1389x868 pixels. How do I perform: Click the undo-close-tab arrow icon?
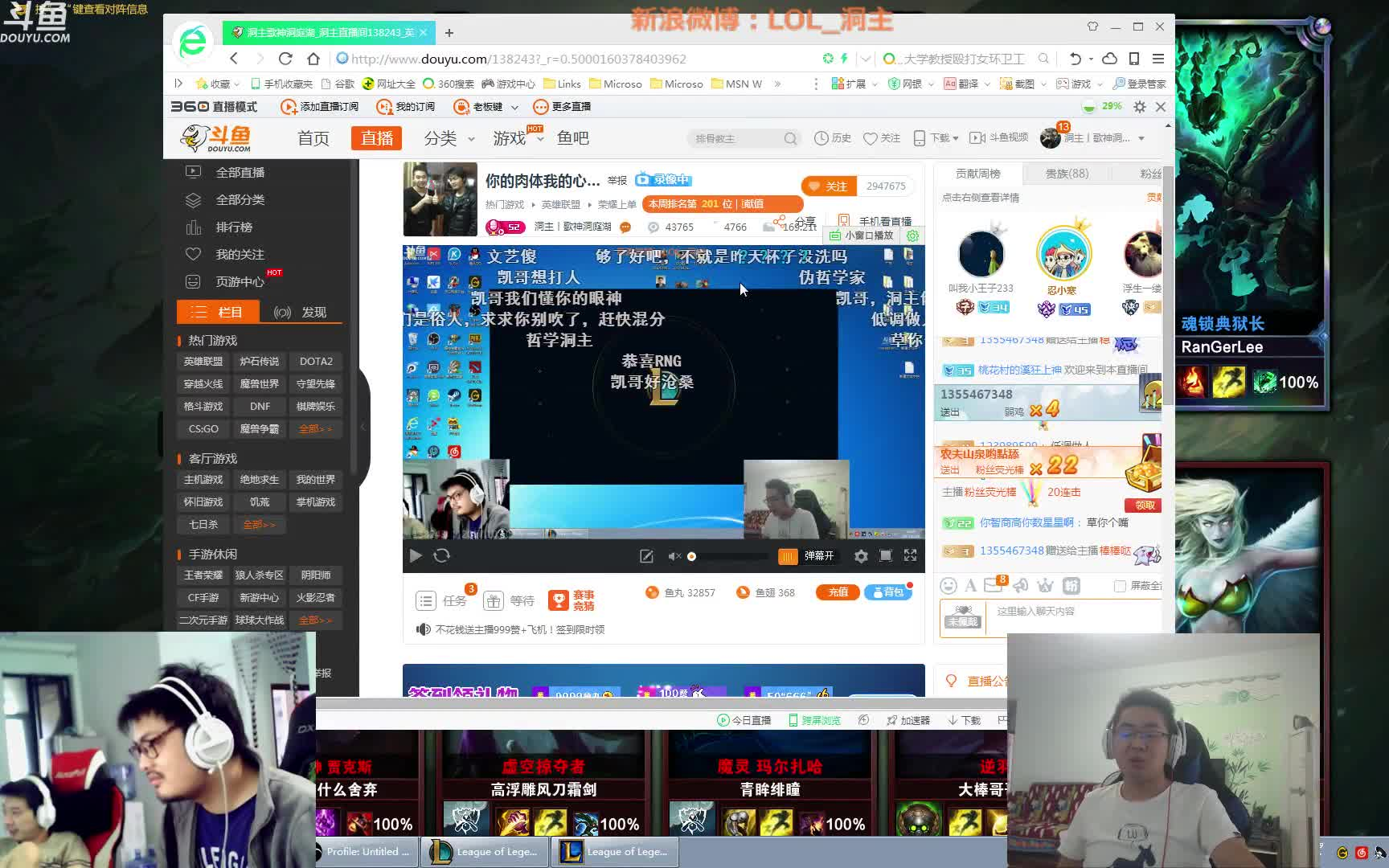(x=1076, y=59)
